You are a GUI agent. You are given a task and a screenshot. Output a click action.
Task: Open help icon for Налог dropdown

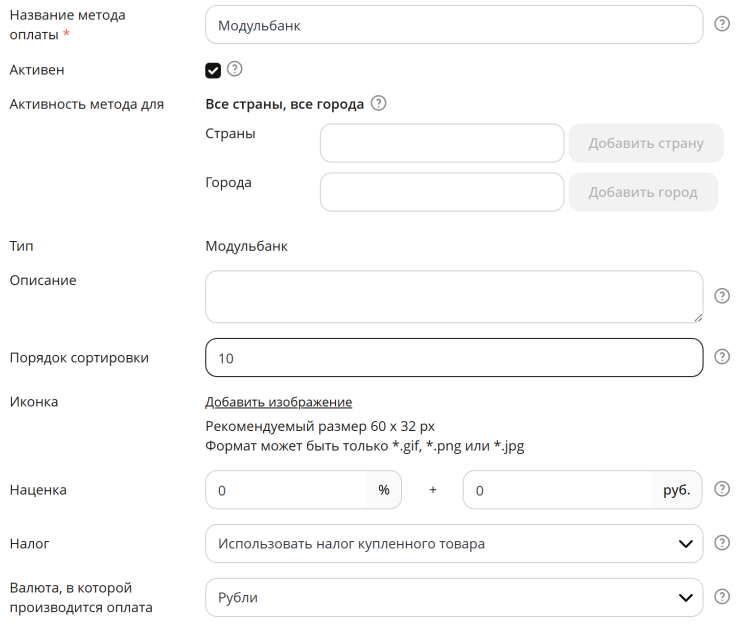(722, 542)
